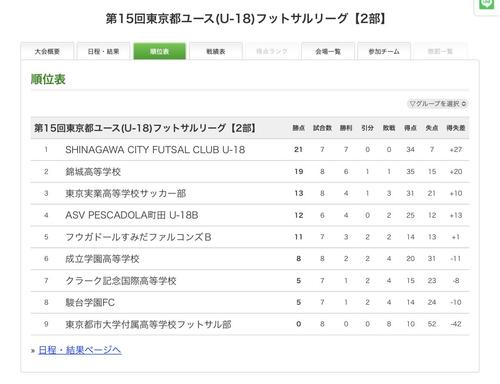500x384 pixels.
Task: Click SHINAGAWA CITY FUTSAL CLUB U-18 team row
Action: 250,150
